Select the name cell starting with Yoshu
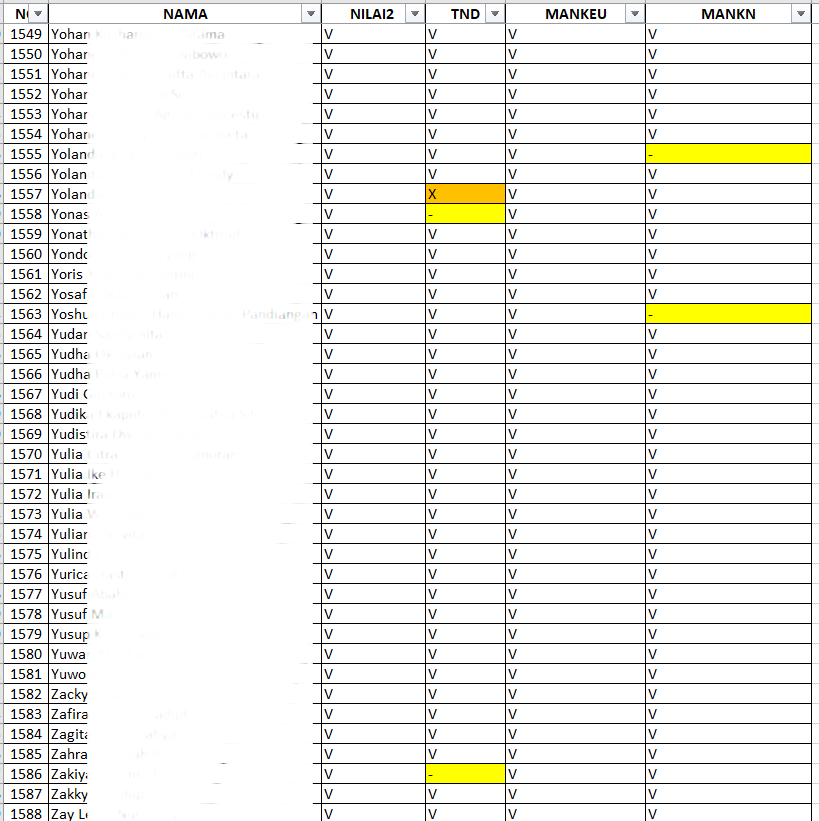 (x=185, y=314)
